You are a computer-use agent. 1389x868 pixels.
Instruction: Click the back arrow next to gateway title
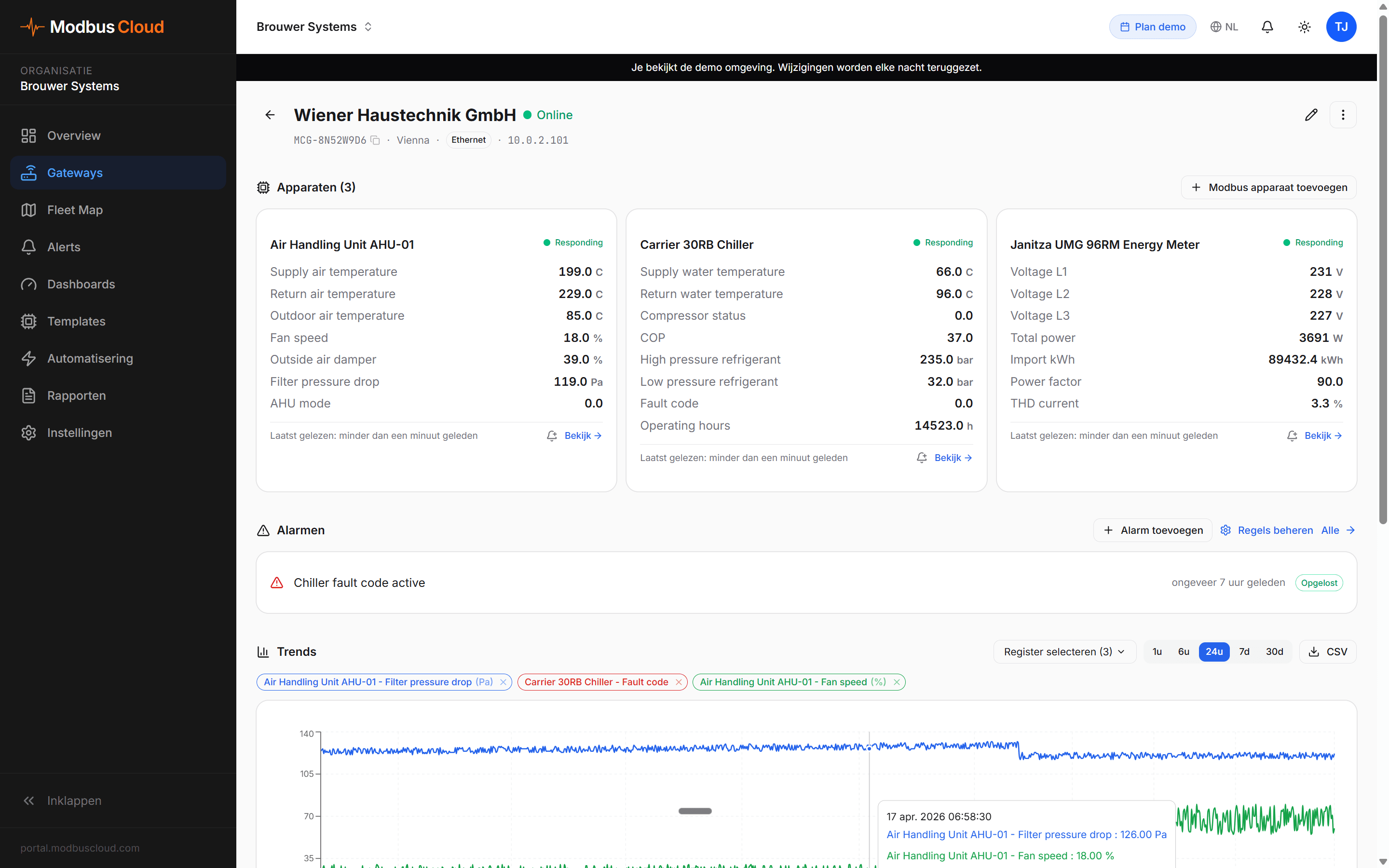click(x=270, y=115)
